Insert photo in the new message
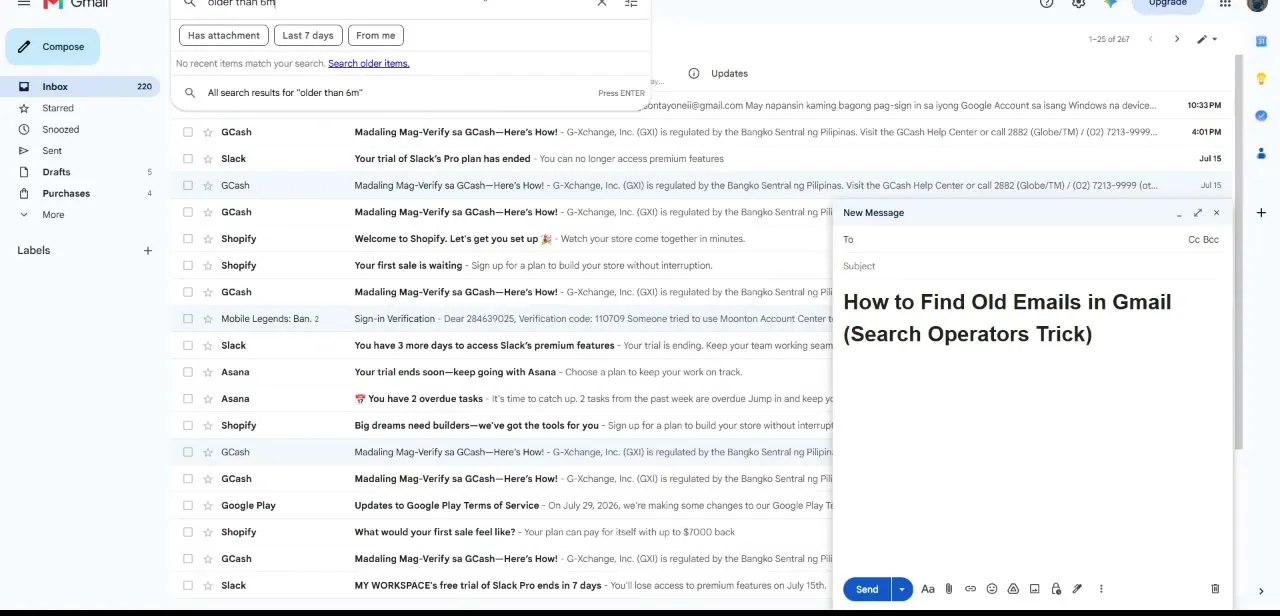Viewport: 1280px width, 616px height. point(1034,589)
